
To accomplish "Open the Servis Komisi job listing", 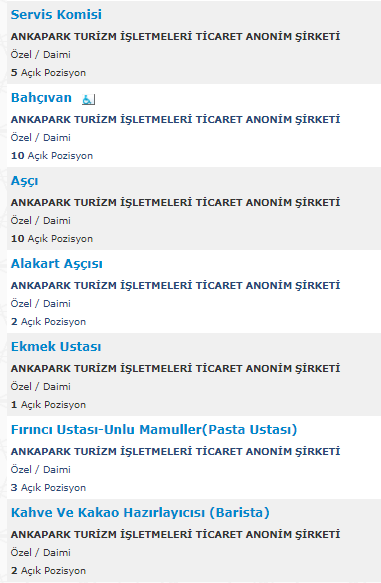I will [x=56, y=15].
